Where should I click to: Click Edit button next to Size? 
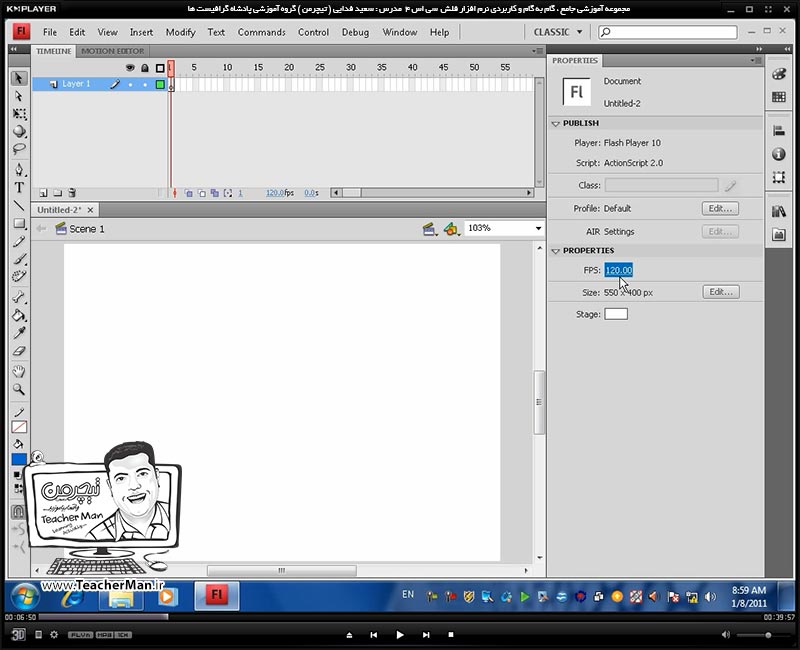(x=721, y=292)
